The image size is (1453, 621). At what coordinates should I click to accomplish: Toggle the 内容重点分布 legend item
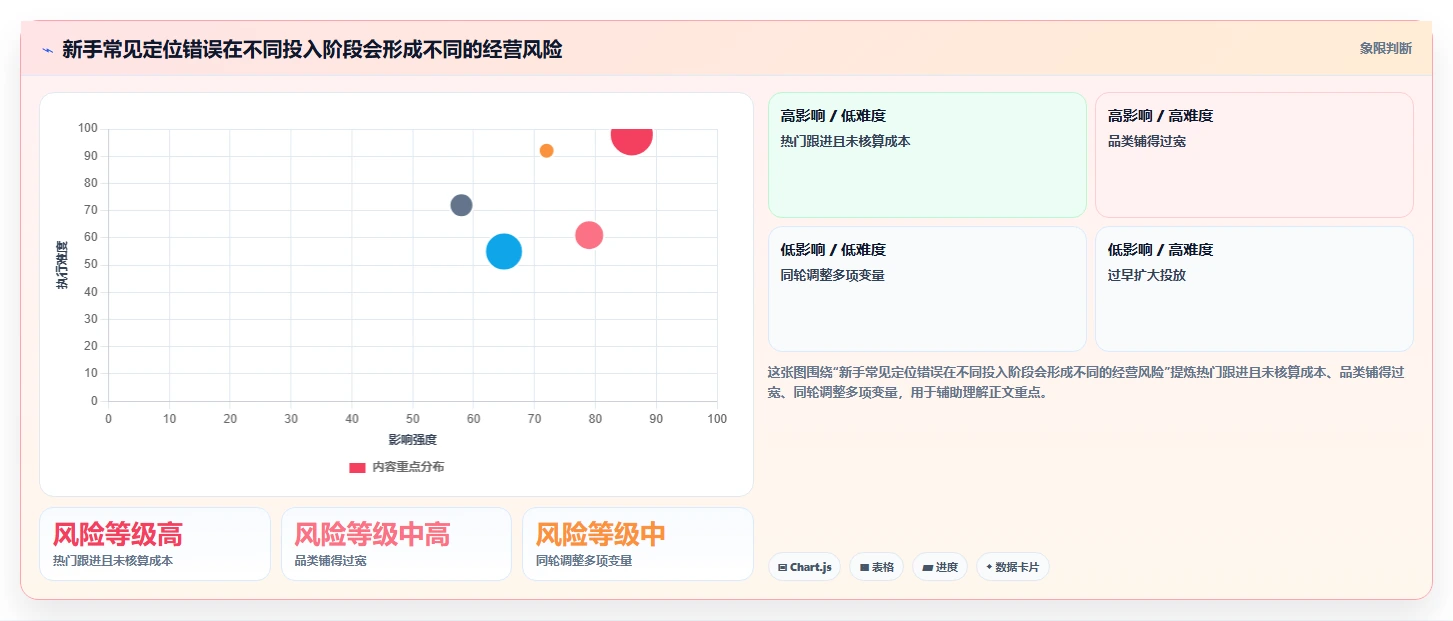tap(397, 467)
